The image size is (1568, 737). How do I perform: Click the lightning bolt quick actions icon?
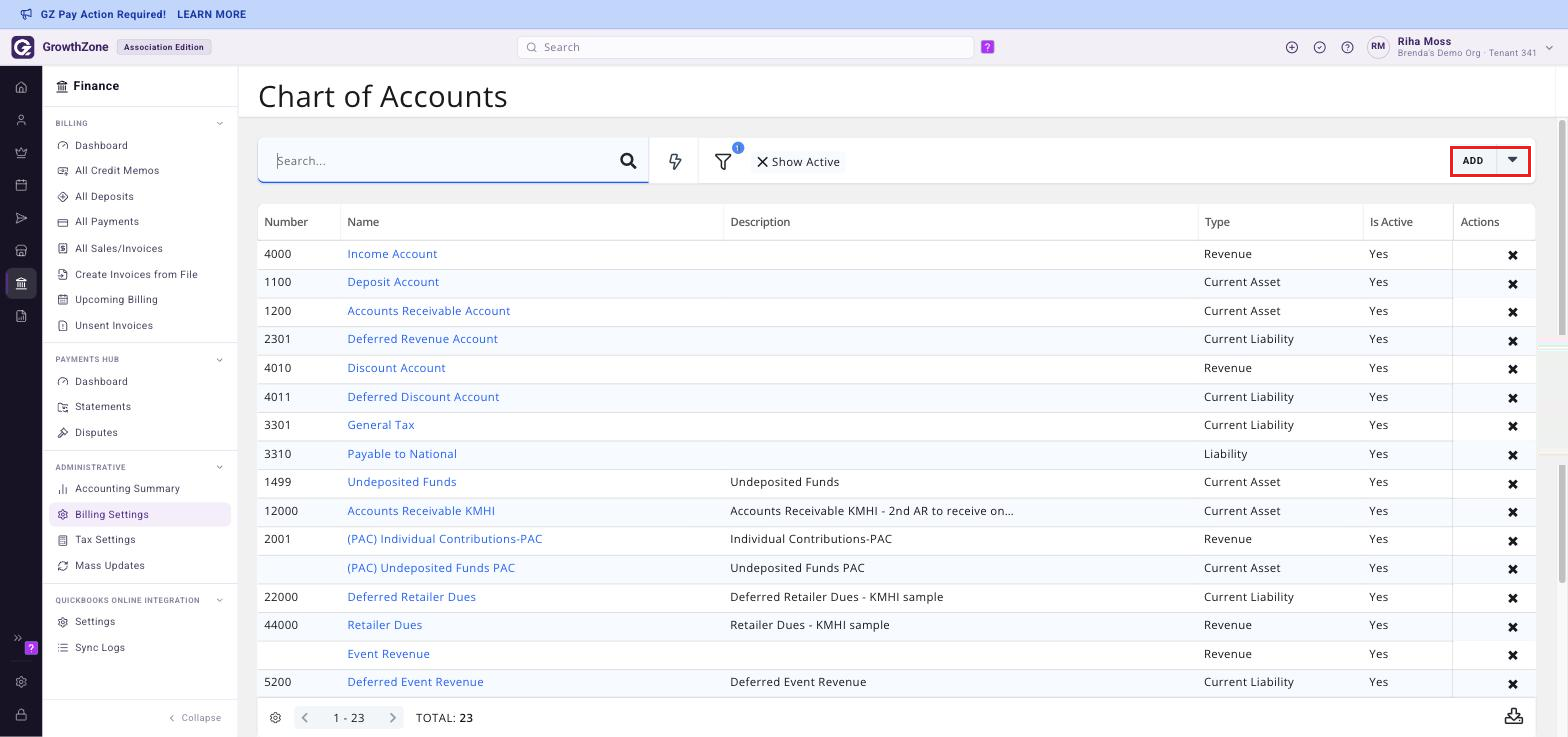click(675, 161)
